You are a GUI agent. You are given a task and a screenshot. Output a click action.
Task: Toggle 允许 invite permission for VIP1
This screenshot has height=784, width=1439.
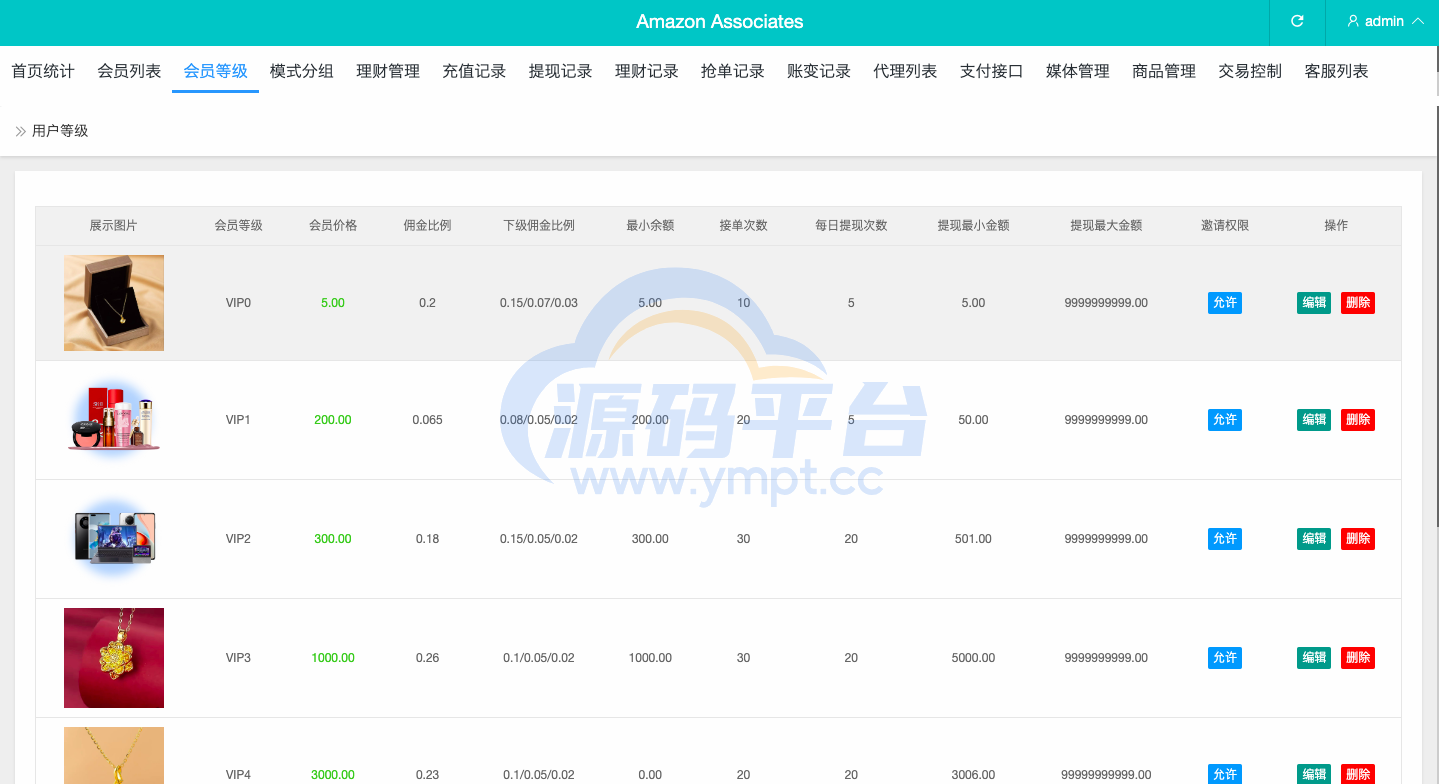[1225, 420]
